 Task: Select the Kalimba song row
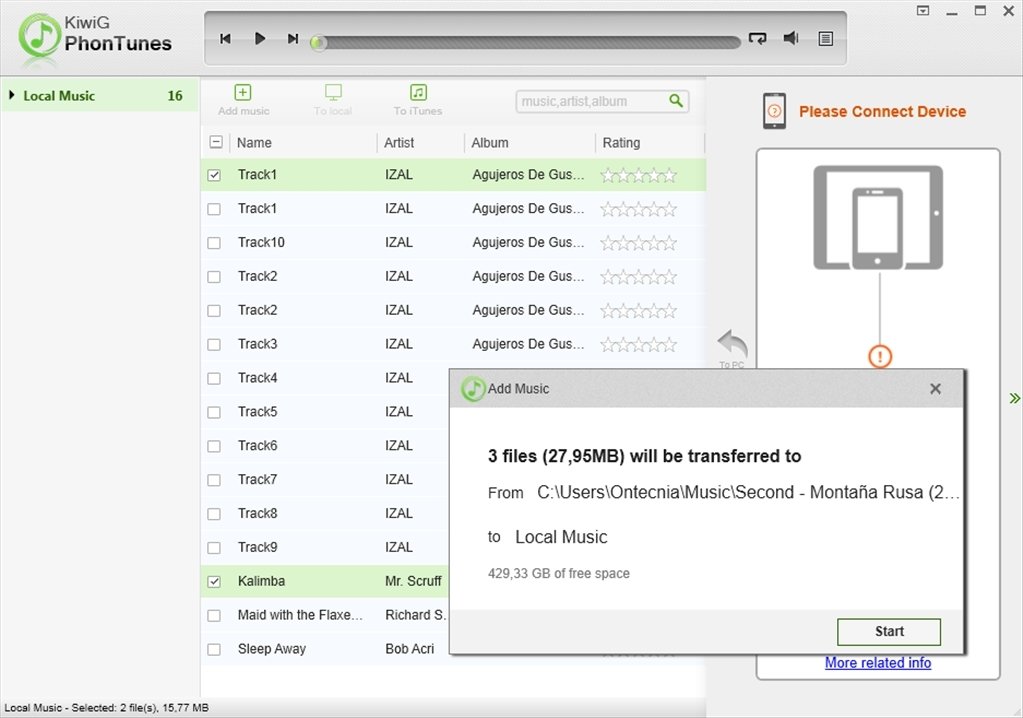[x=324, y=581]
